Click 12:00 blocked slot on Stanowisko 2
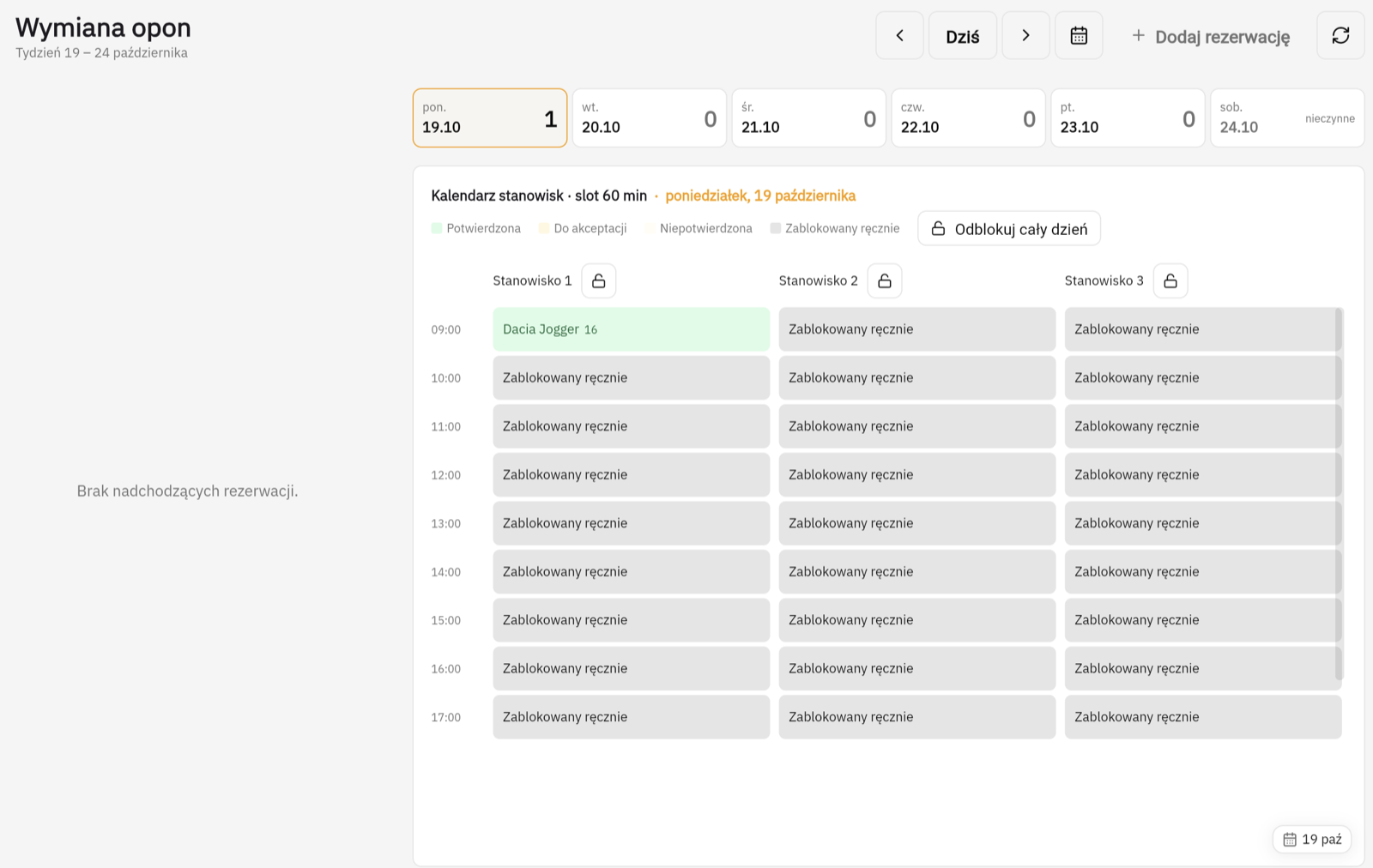Image resolution: width=1373 pixels, height=868 pixels. click(917, 474)
